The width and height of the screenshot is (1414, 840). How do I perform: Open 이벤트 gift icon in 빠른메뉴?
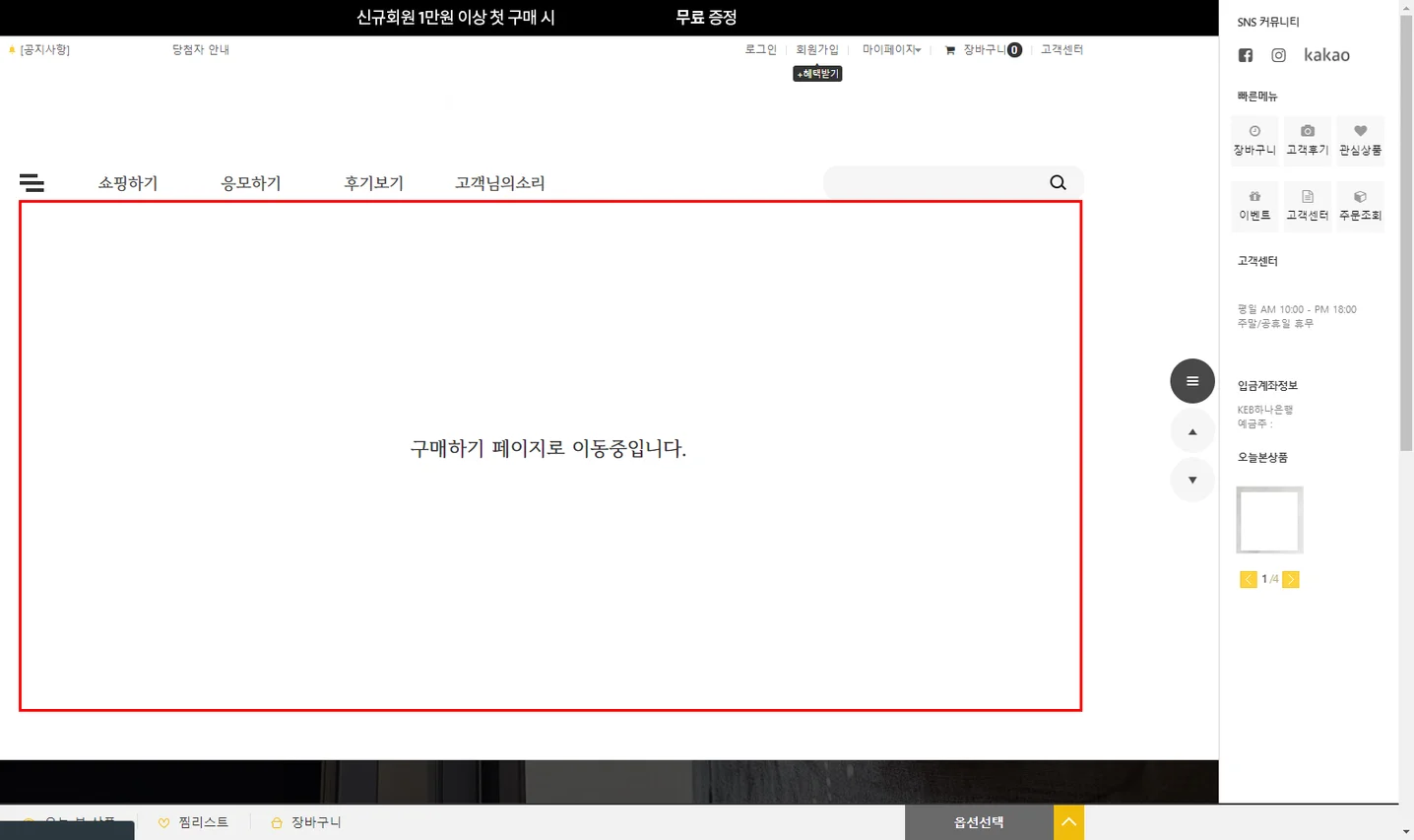coord(1254,206)
